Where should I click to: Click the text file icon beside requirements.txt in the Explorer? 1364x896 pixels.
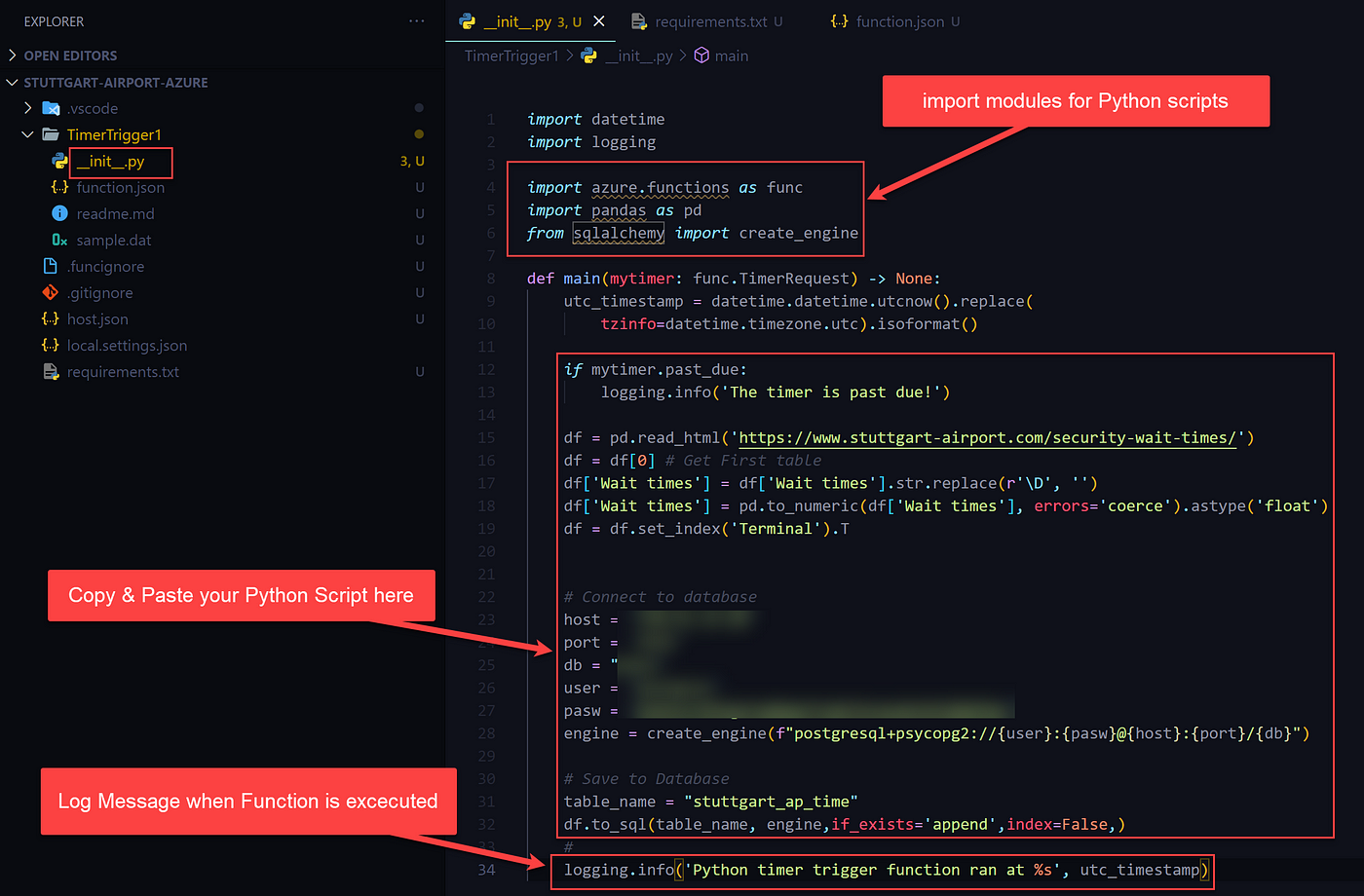[x=51, y=371]
